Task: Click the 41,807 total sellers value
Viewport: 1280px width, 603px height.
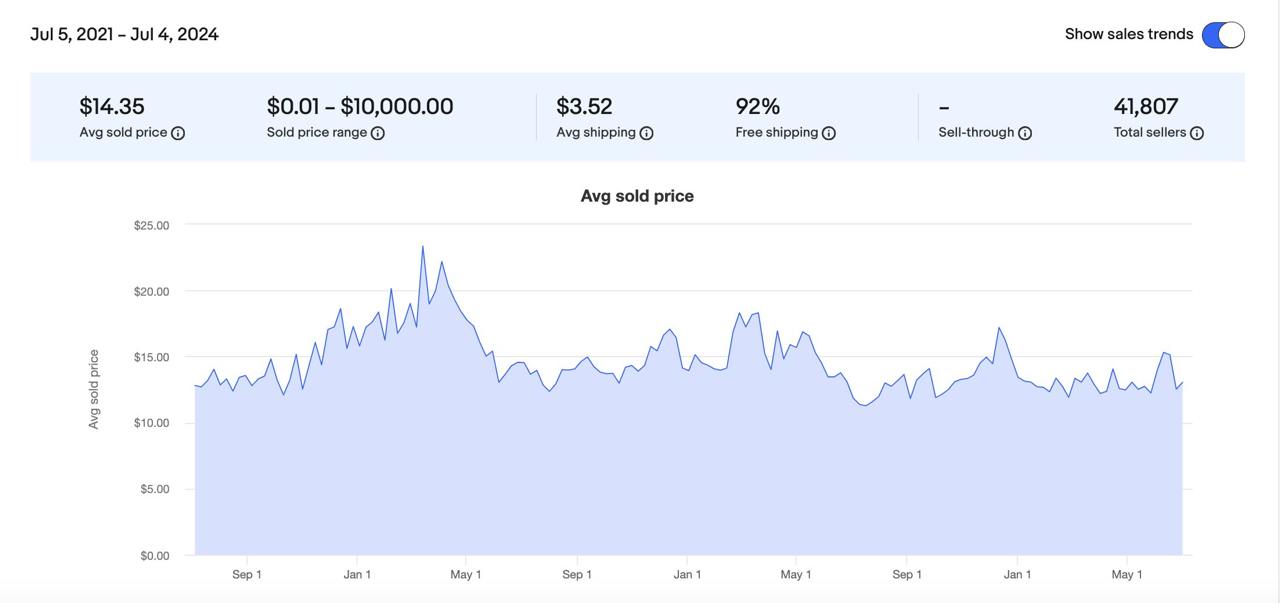Action: 1146,106
